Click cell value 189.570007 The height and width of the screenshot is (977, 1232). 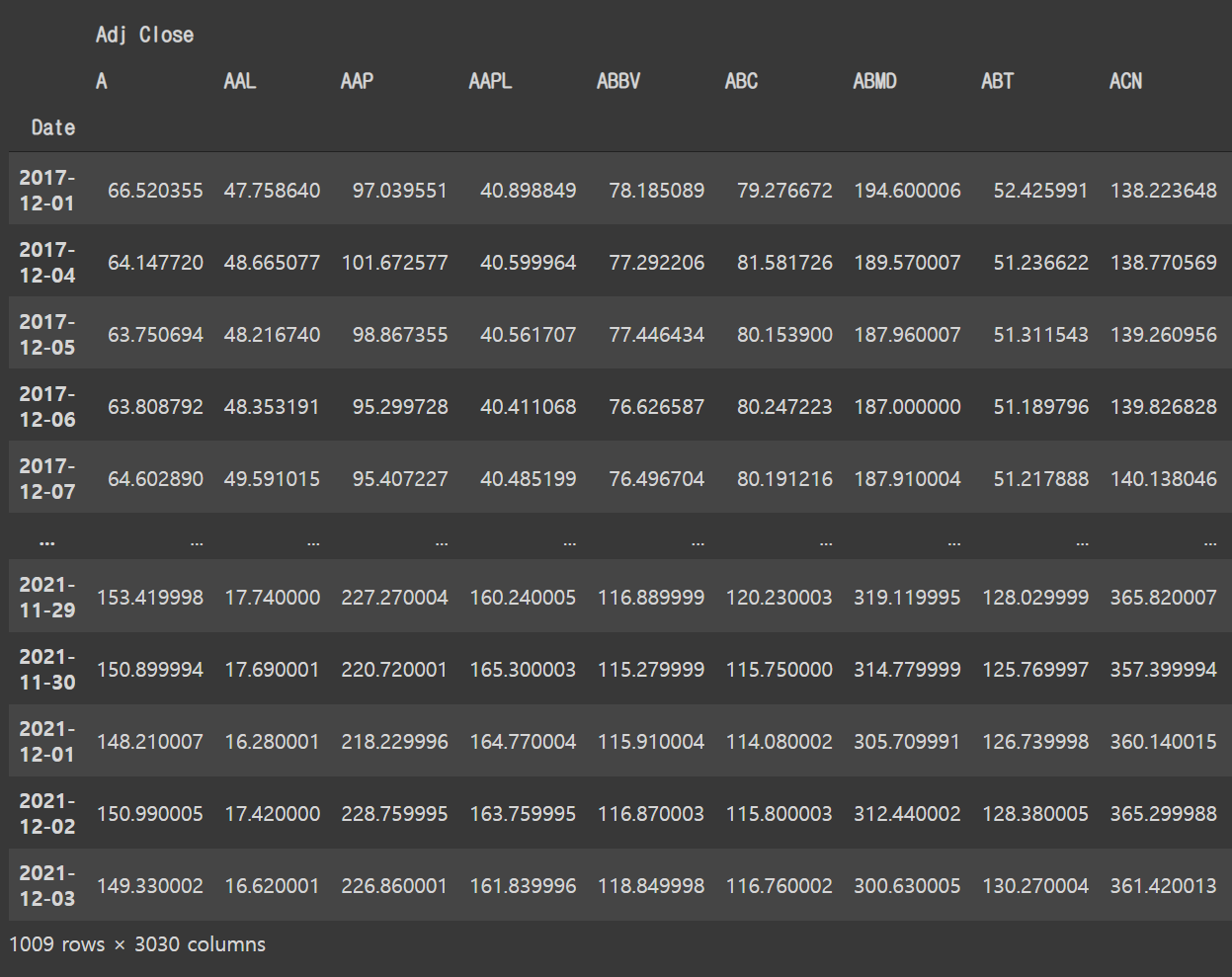[x=907, y=263]
